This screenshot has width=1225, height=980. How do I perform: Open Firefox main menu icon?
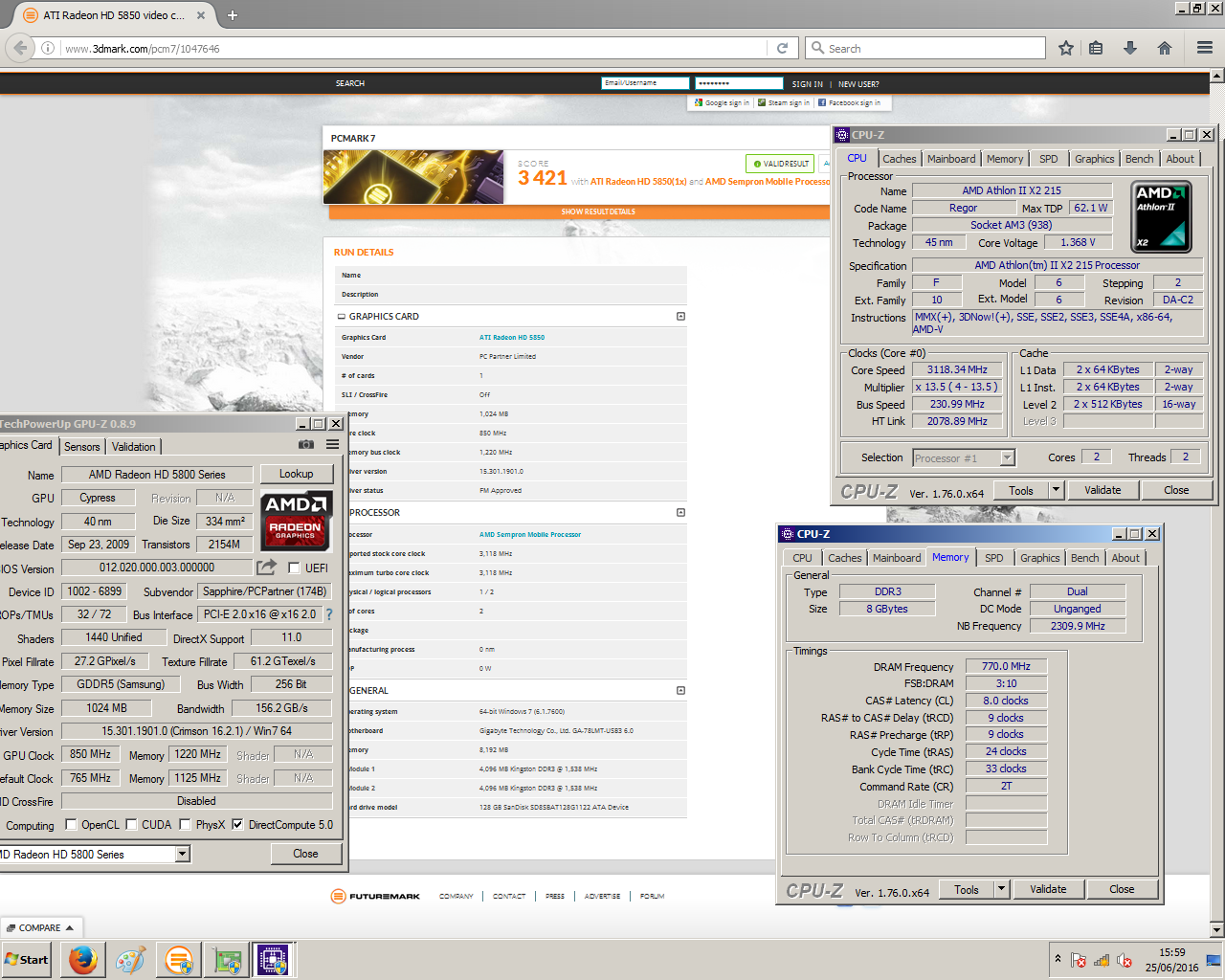tap(1205, 48)
